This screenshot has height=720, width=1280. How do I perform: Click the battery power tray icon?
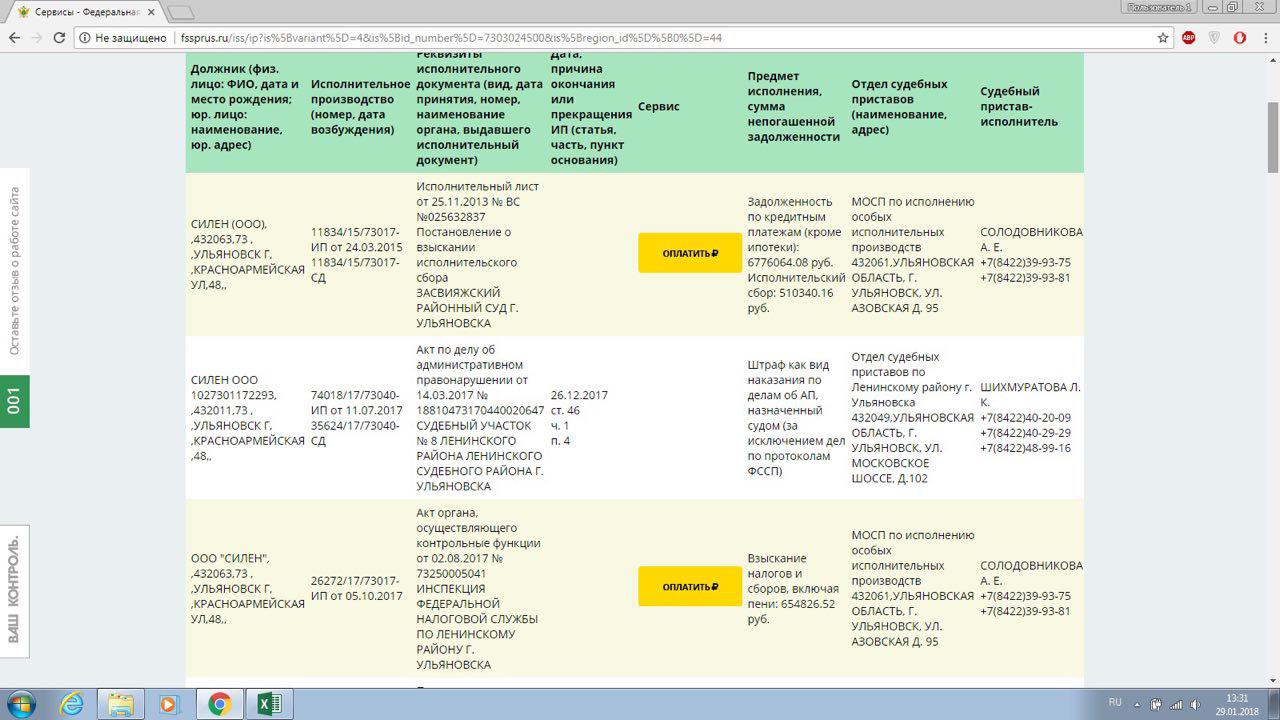pyautogui.click(x=1156, y=703)
